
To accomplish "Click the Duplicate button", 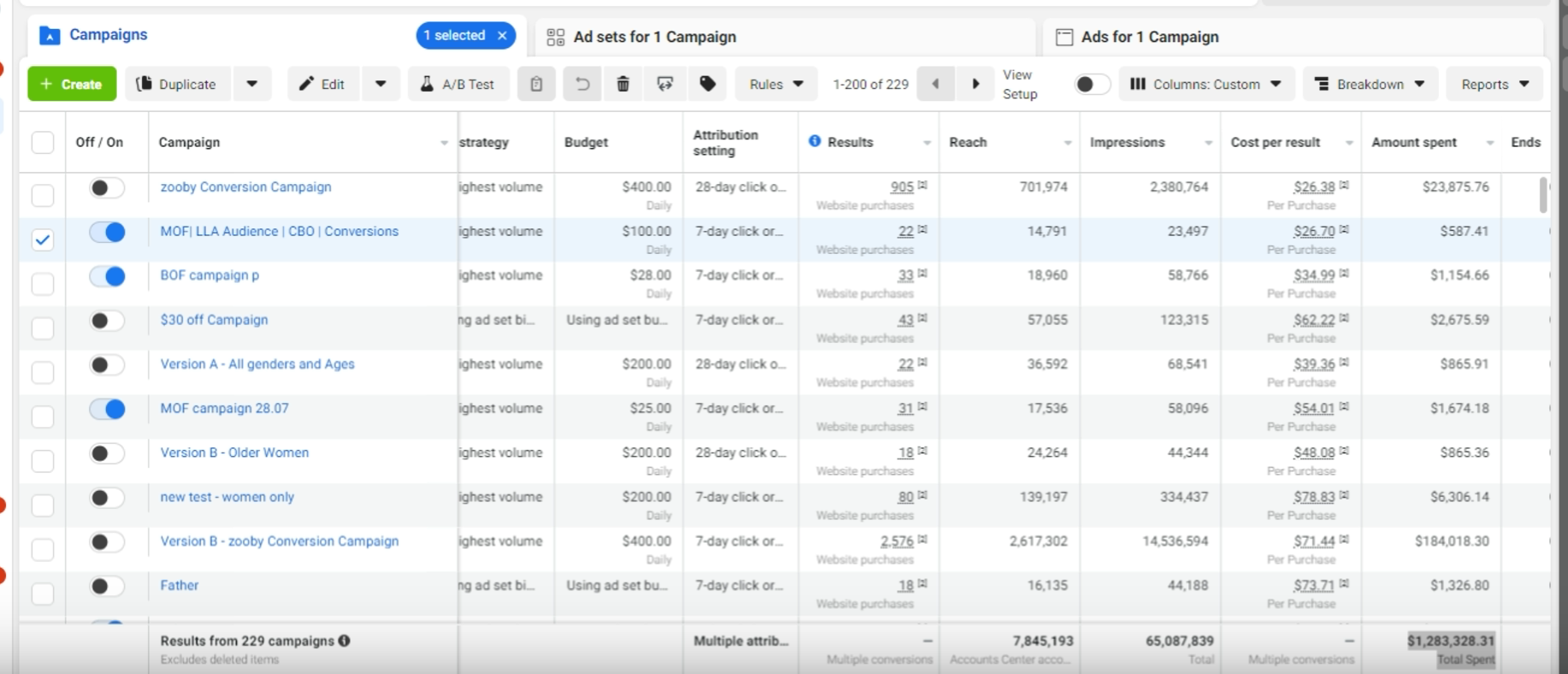I will 178,84.
